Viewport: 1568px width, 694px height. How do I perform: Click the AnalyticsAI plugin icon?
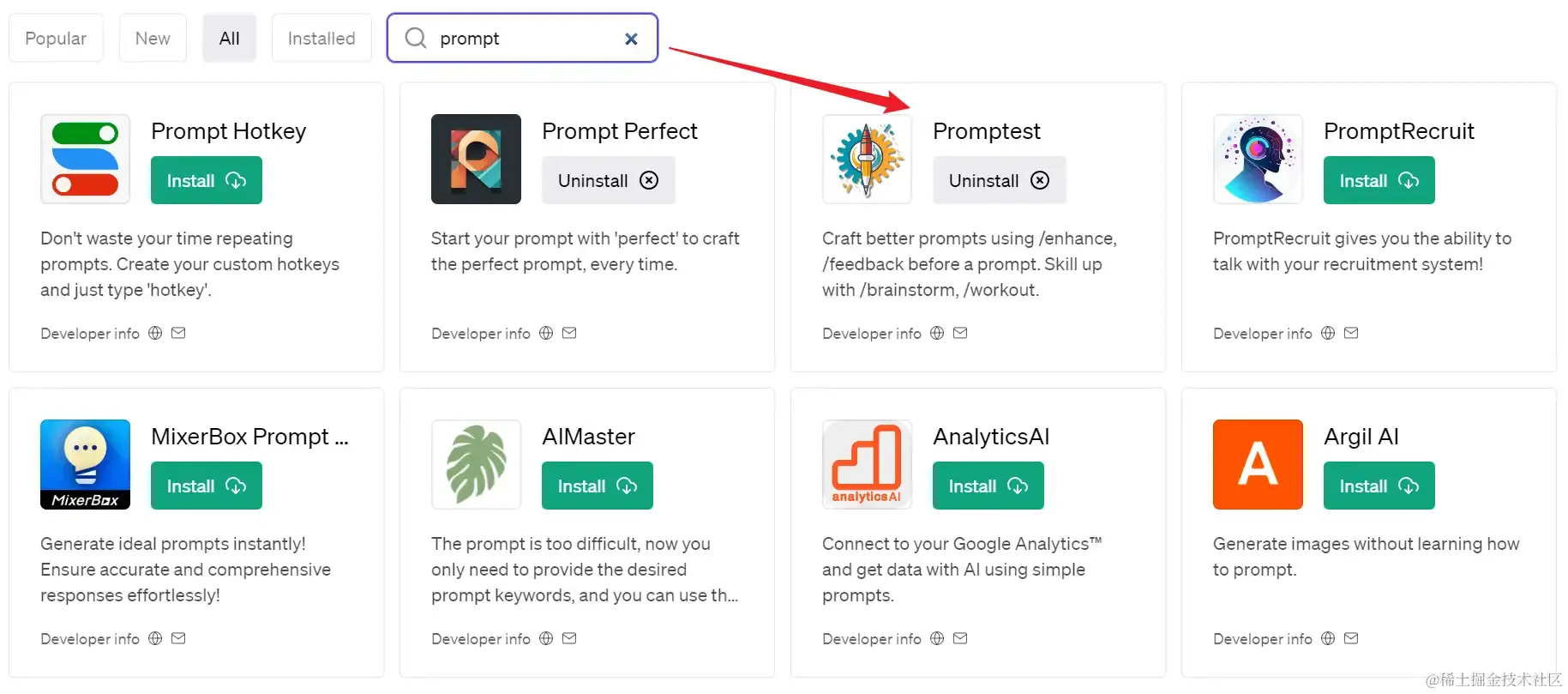click(x=866, y=464)
